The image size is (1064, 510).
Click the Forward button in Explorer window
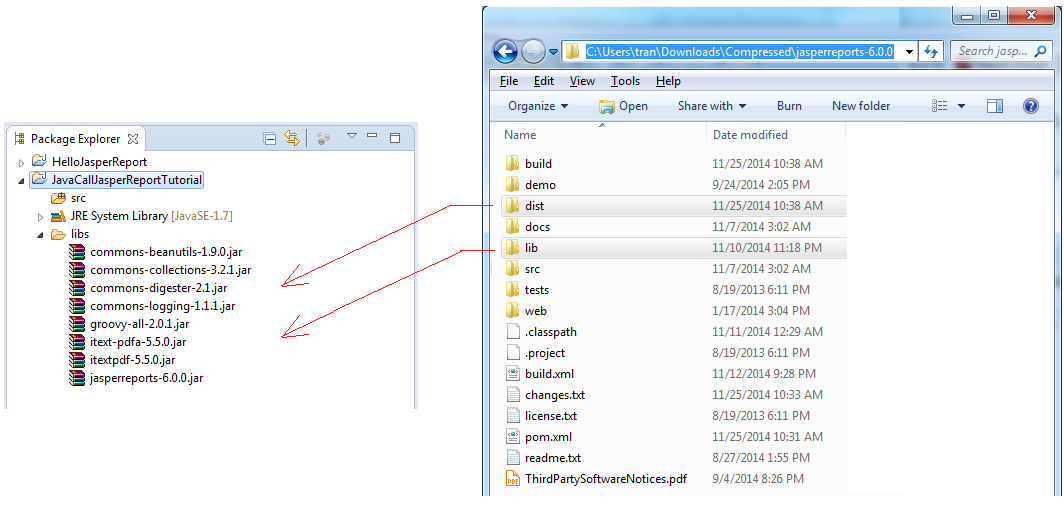533,51
